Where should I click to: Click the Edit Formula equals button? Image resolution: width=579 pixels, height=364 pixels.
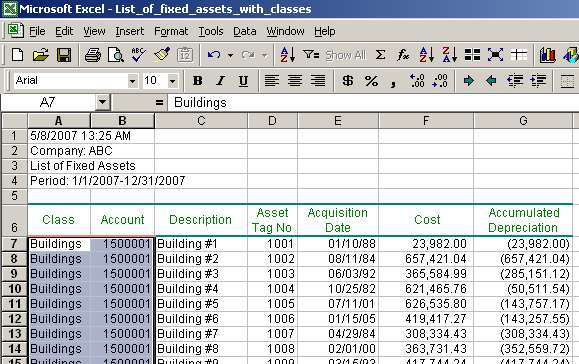pyautogui.click(x=159, y=103)
